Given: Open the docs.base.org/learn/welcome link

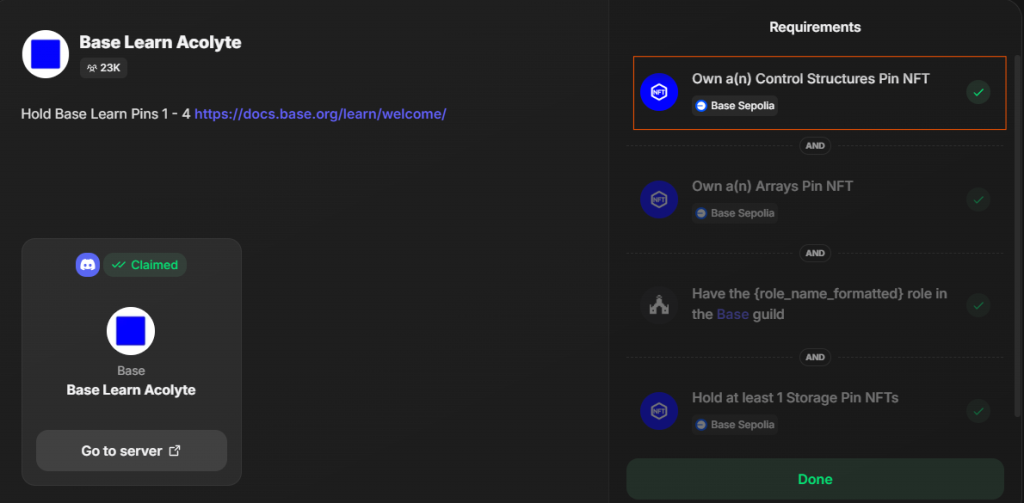Looking at the screenshot, I should (320, 114).
